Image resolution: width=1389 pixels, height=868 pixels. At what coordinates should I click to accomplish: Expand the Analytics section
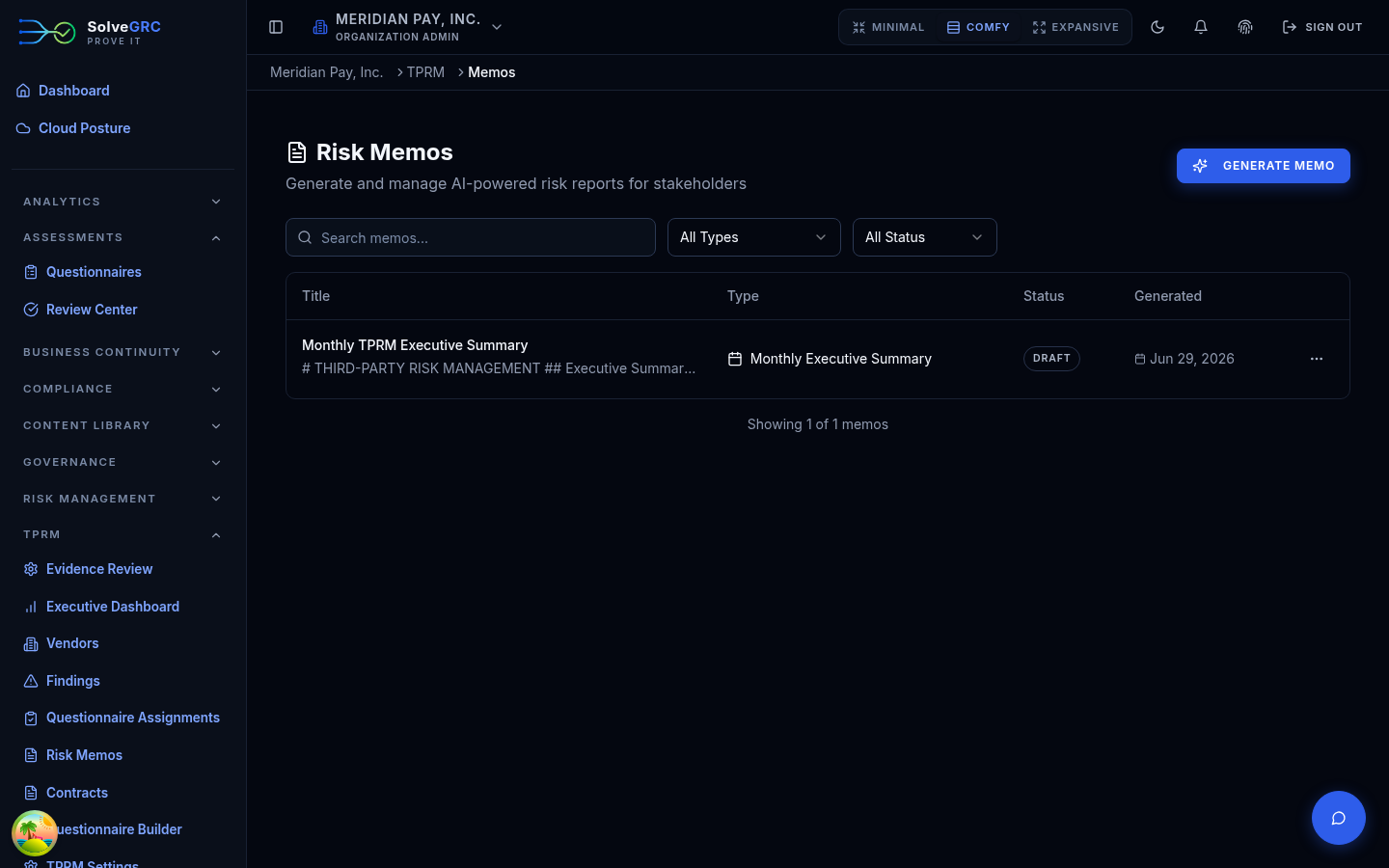click(123, 202)
